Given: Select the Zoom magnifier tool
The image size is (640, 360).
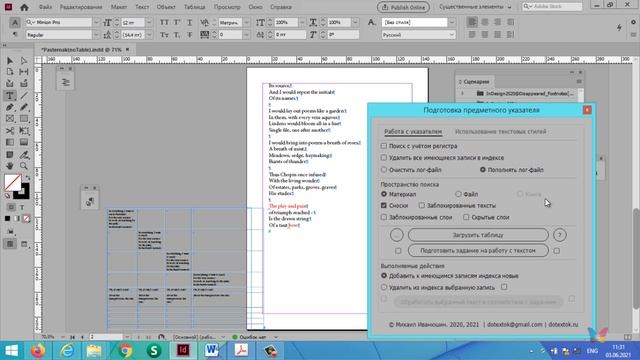Looking at the screenshot, I should (x=24, y=166).
